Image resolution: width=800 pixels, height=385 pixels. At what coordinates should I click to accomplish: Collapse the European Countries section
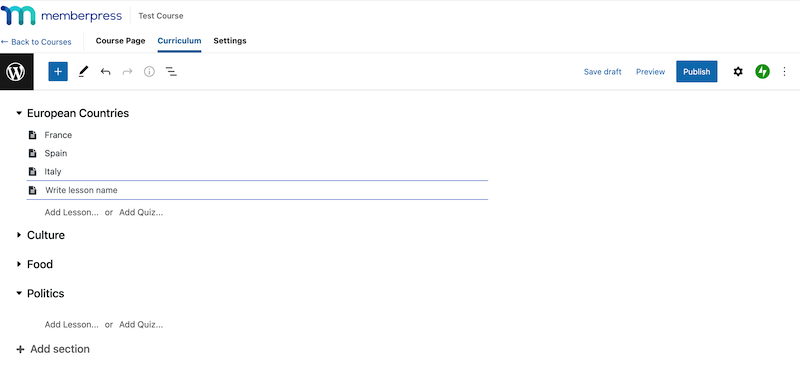coord(19,113)
